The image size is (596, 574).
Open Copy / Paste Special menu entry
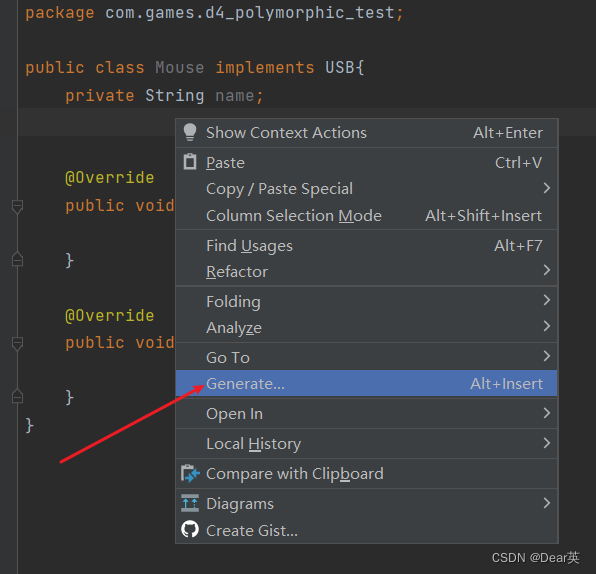(x=366, y=189)
